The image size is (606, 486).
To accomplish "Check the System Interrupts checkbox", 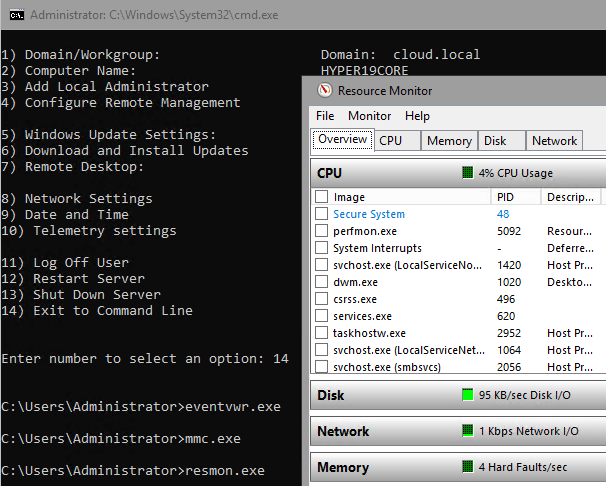I will 321,248.
